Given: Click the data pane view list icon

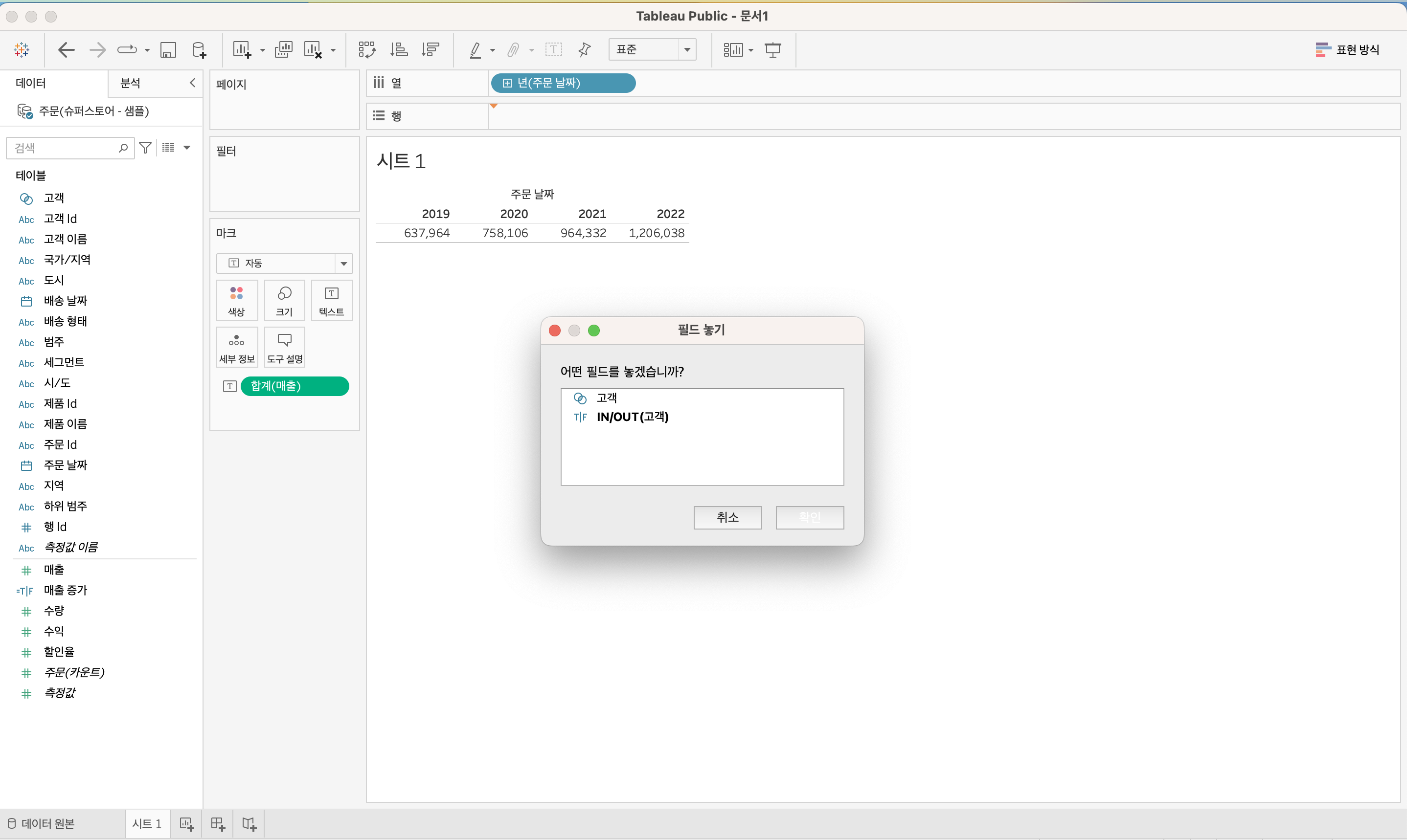Looking at the screenshot, I should pyautogui.click(x=168, y=148).
